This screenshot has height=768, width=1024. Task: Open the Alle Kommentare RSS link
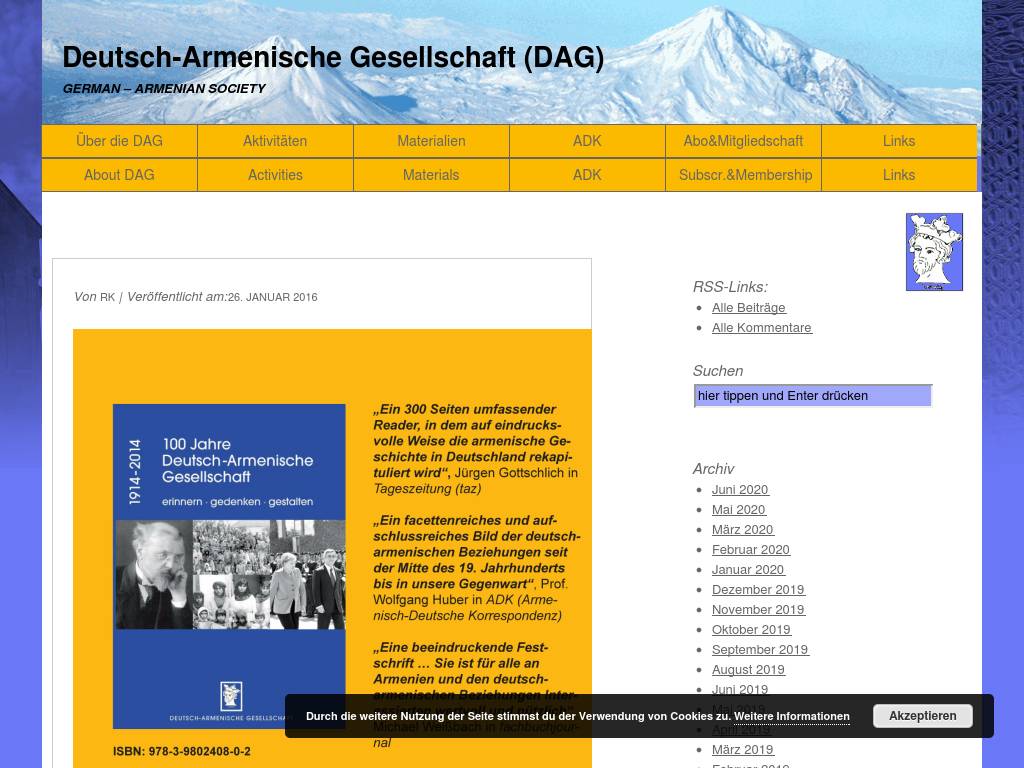(761, 328)
